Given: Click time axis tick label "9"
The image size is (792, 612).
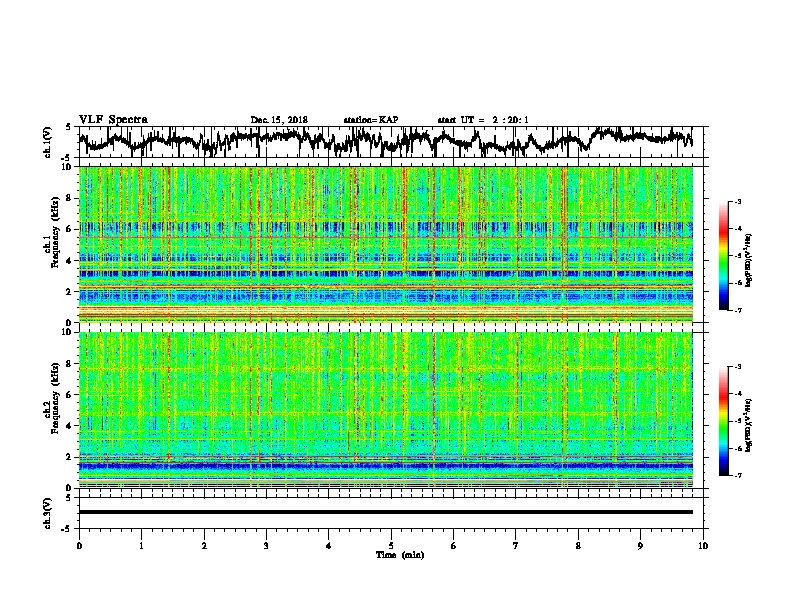Looking at the screenshot, I should click(x=640, y=546).
